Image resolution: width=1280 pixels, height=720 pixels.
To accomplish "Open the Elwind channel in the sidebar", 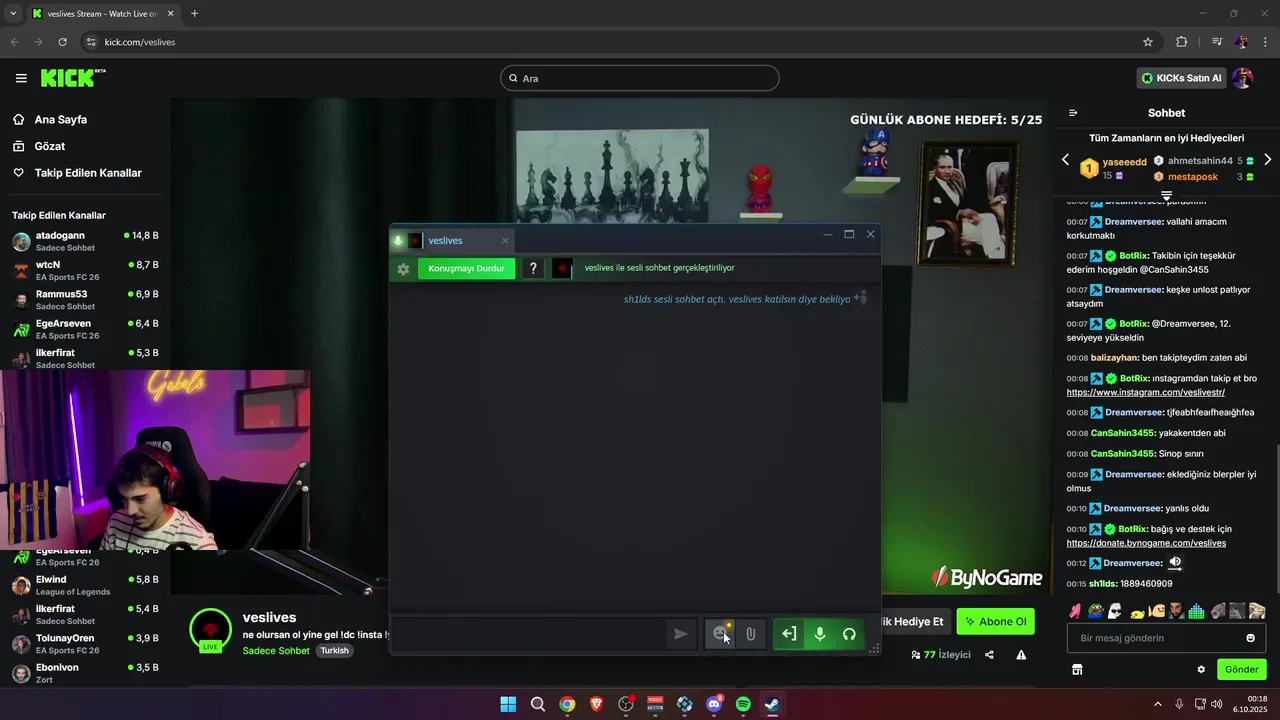I will pyautogui.click(x=85, y=585).
